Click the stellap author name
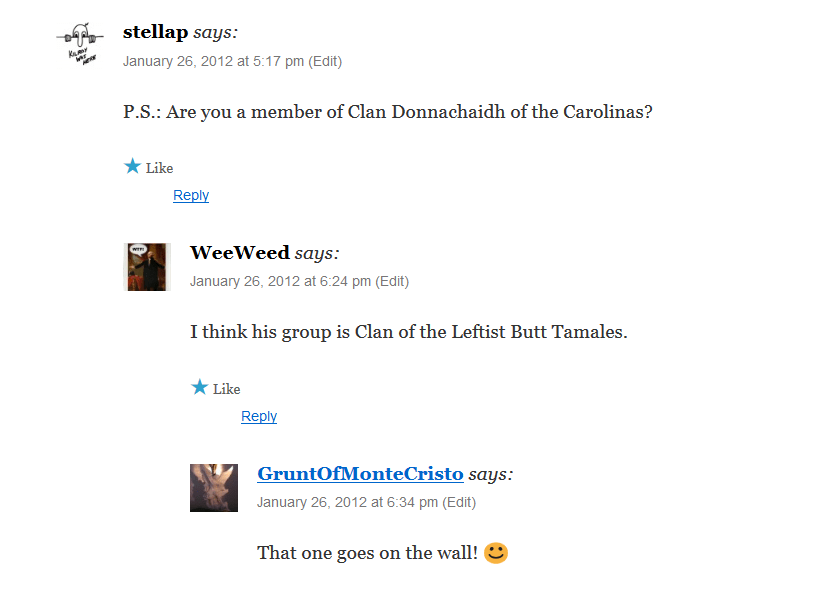827x596 pixels. pyautogui.click(x=155, y=32)
